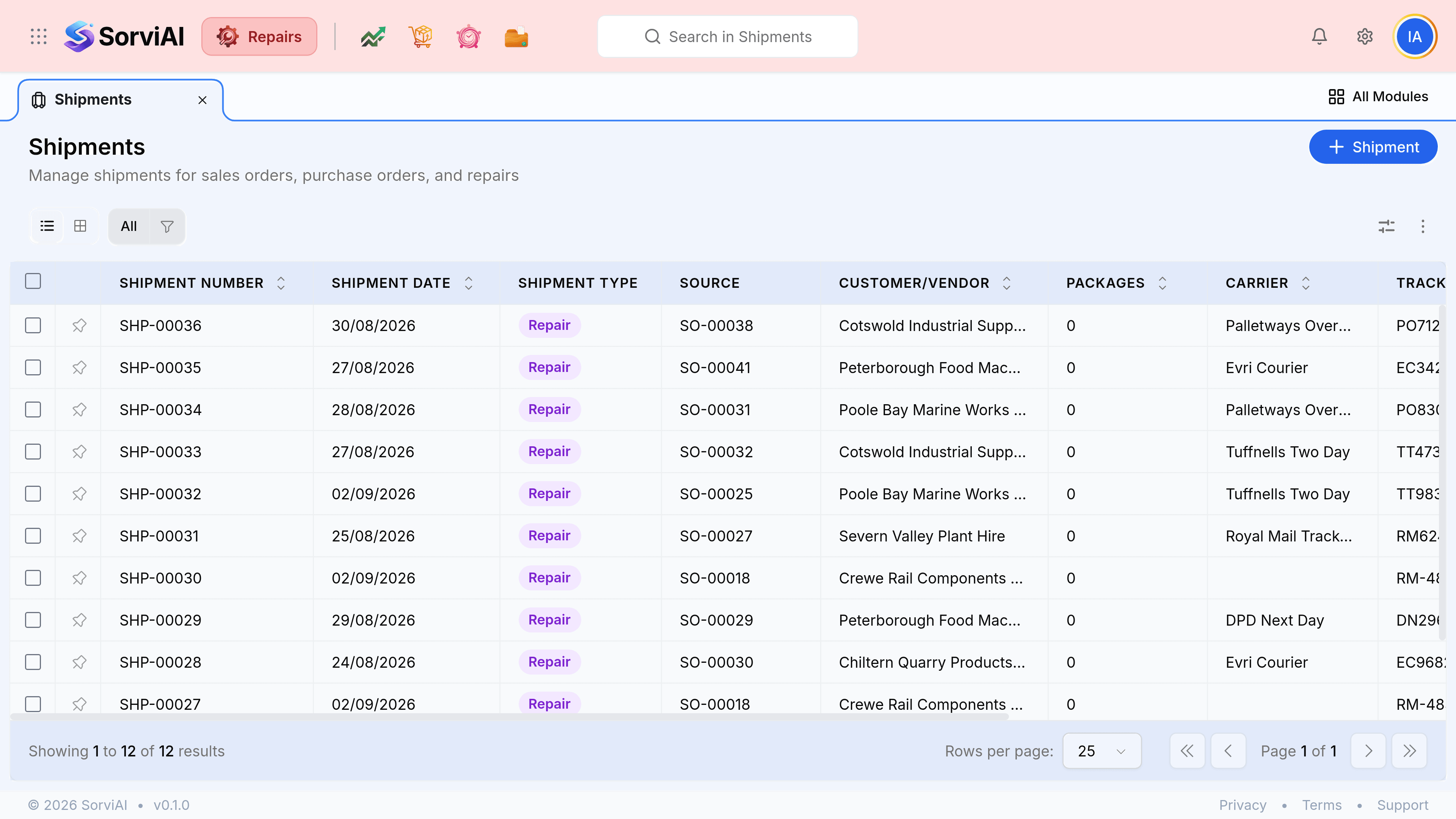This screenshot has width=1456, height=819.
Task: Create a new Shipment
Action: (x=1373, y=147)
